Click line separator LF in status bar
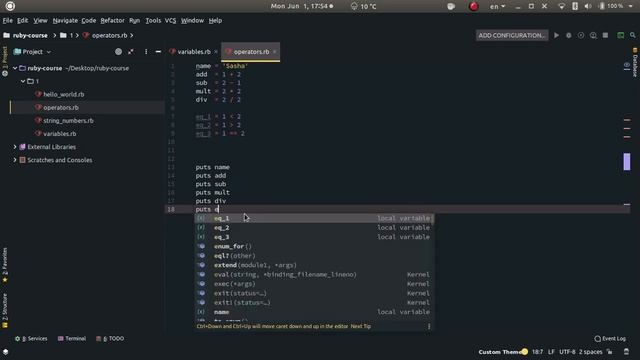Image resolution: width=640 pixels, height=360 pixels. point(551,352)
